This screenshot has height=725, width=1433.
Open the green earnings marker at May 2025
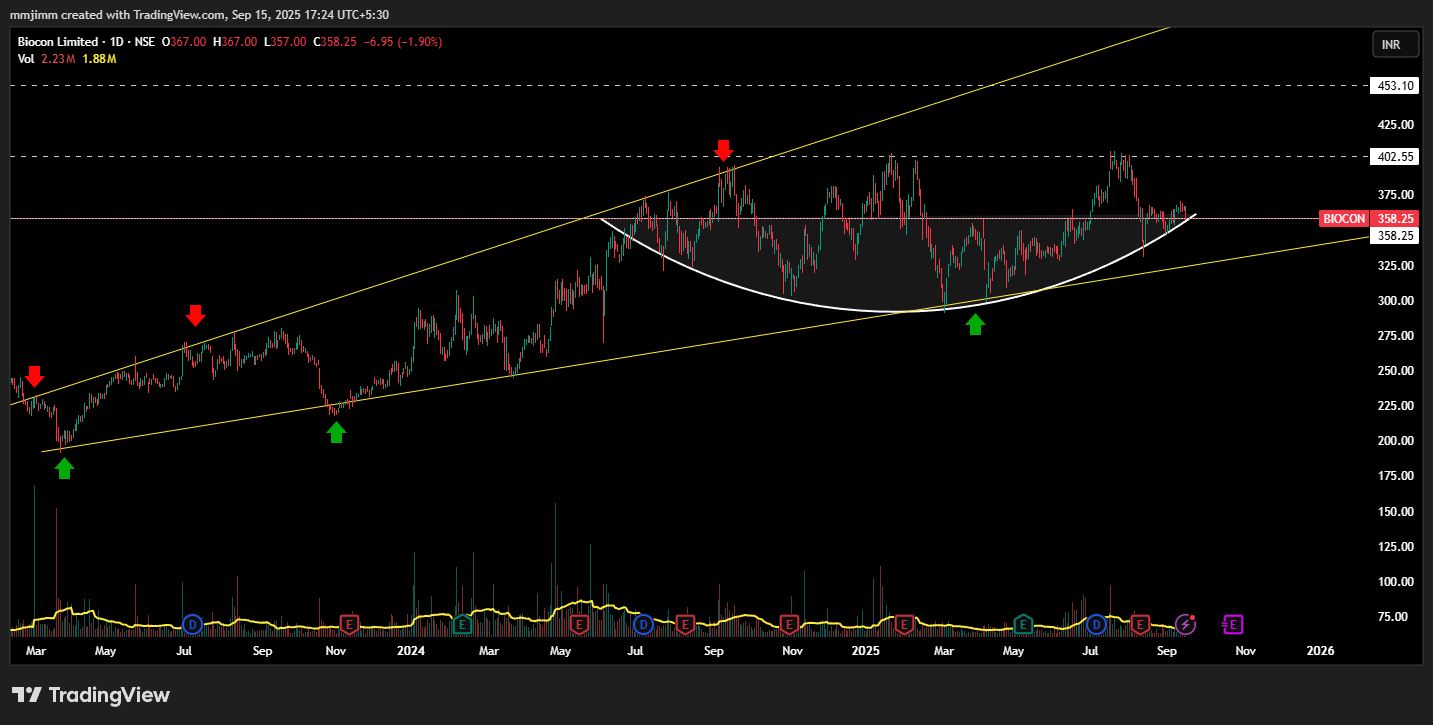click(x=1022, y=624)
